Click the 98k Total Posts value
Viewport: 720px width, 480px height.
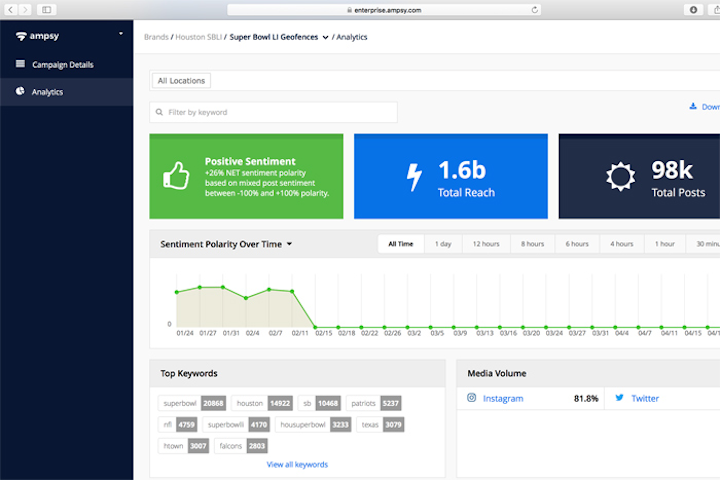(x=672, y=170)
